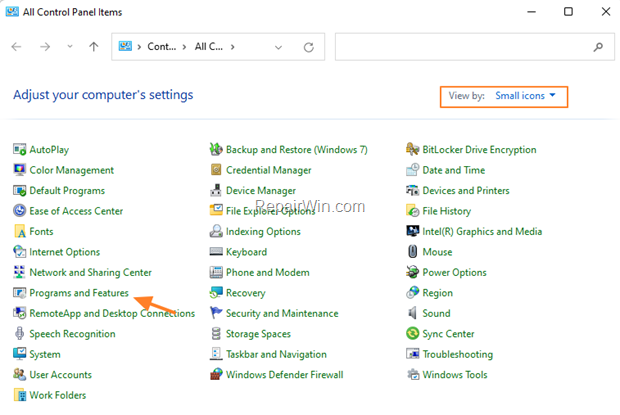Click the search magnifier icon
620x415 pixels.
(x=598, y=47)
